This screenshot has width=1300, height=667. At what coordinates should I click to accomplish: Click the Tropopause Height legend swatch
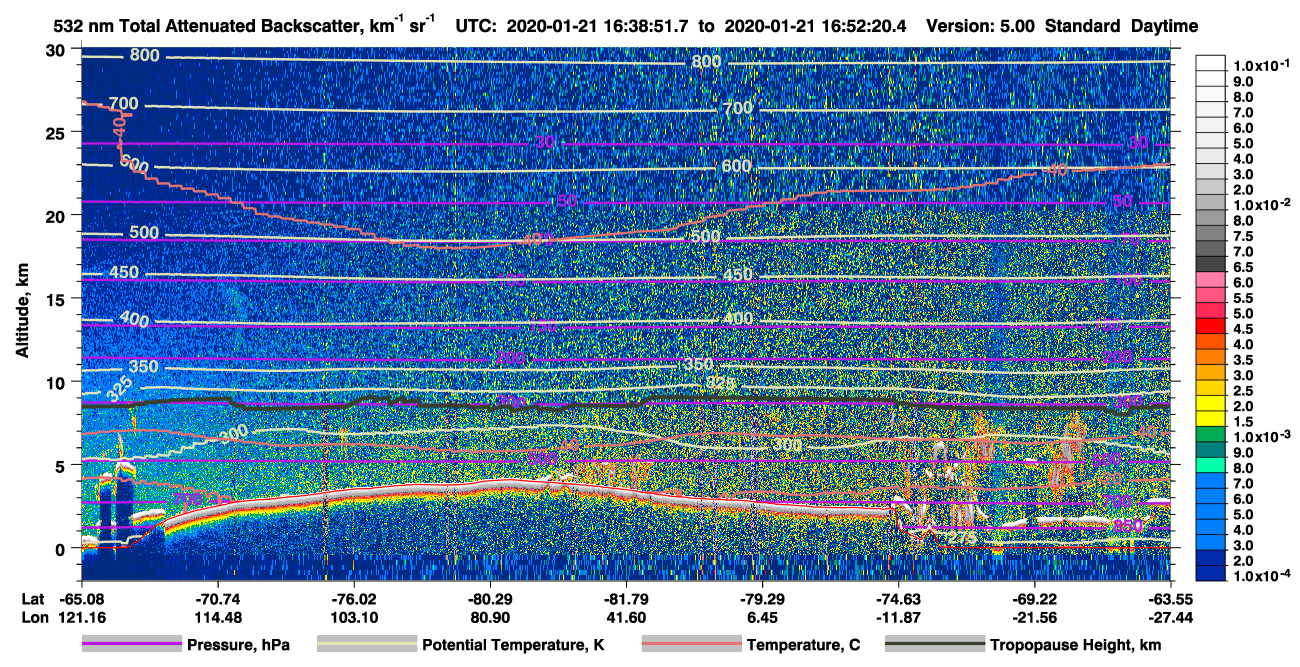934,645
